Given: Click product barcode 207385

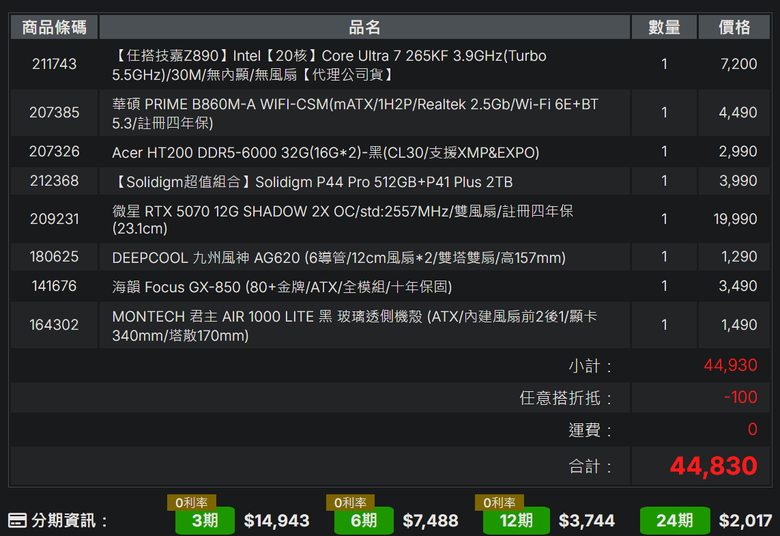Looking at the screenshot, I should click(54, 112).
